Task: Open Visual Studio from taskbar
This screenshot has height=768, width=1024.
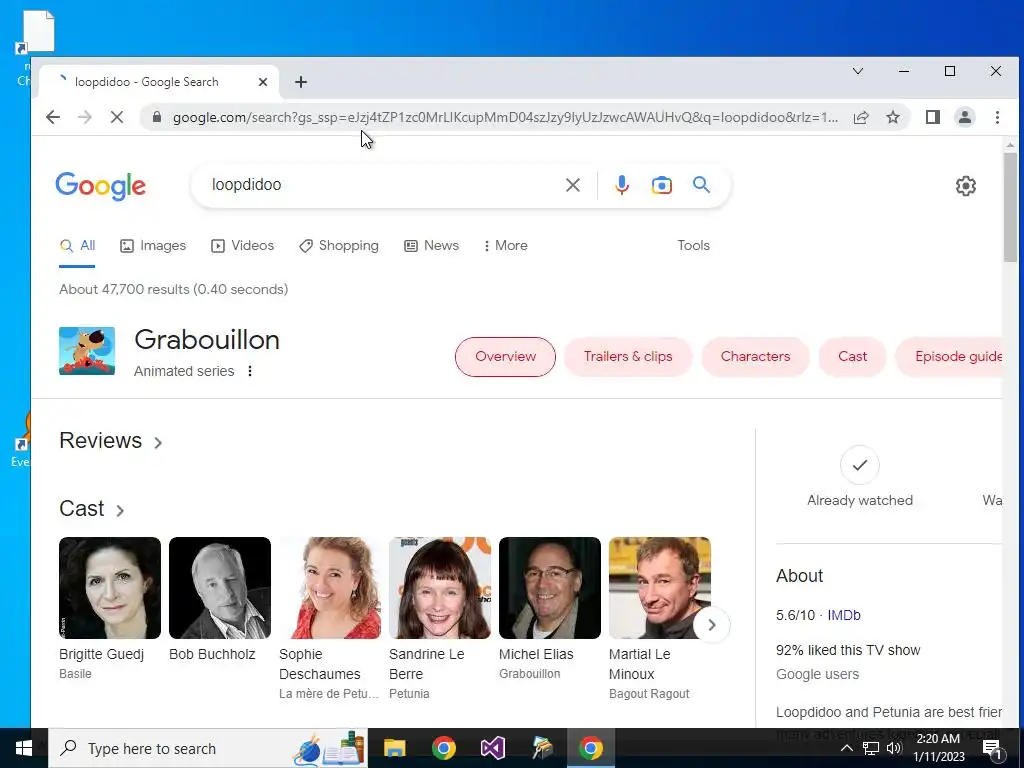Action: pyautogui.click(x=493, y=748)
